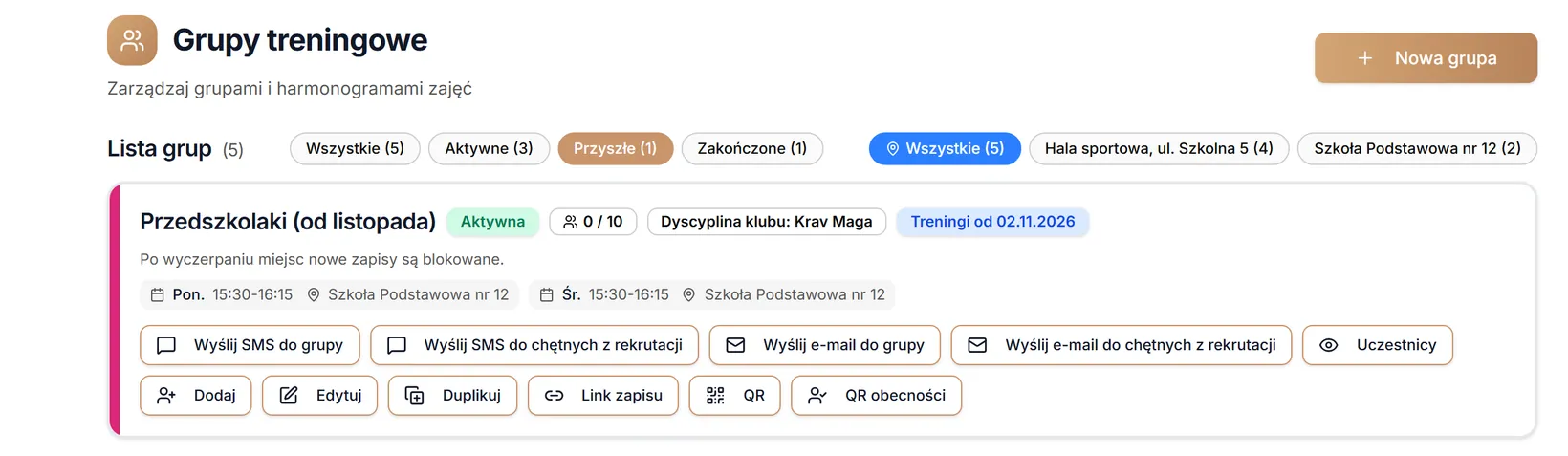Click the envelope icon in e-mail do grupy
1568x456 pixels.
735,345
